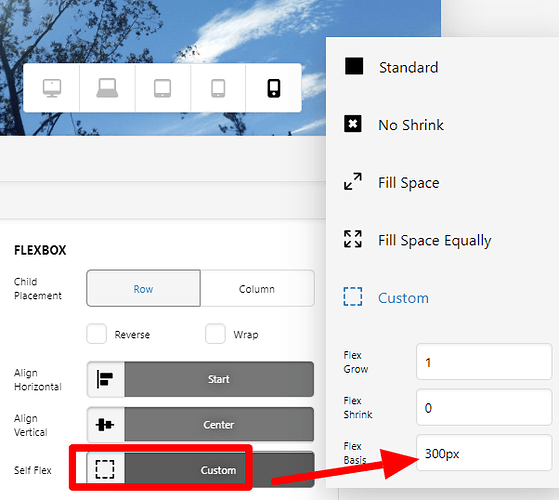This screenshot has height=500, width=559.
Task: Click the Standard black square icon
Action: tap(354, 66)
